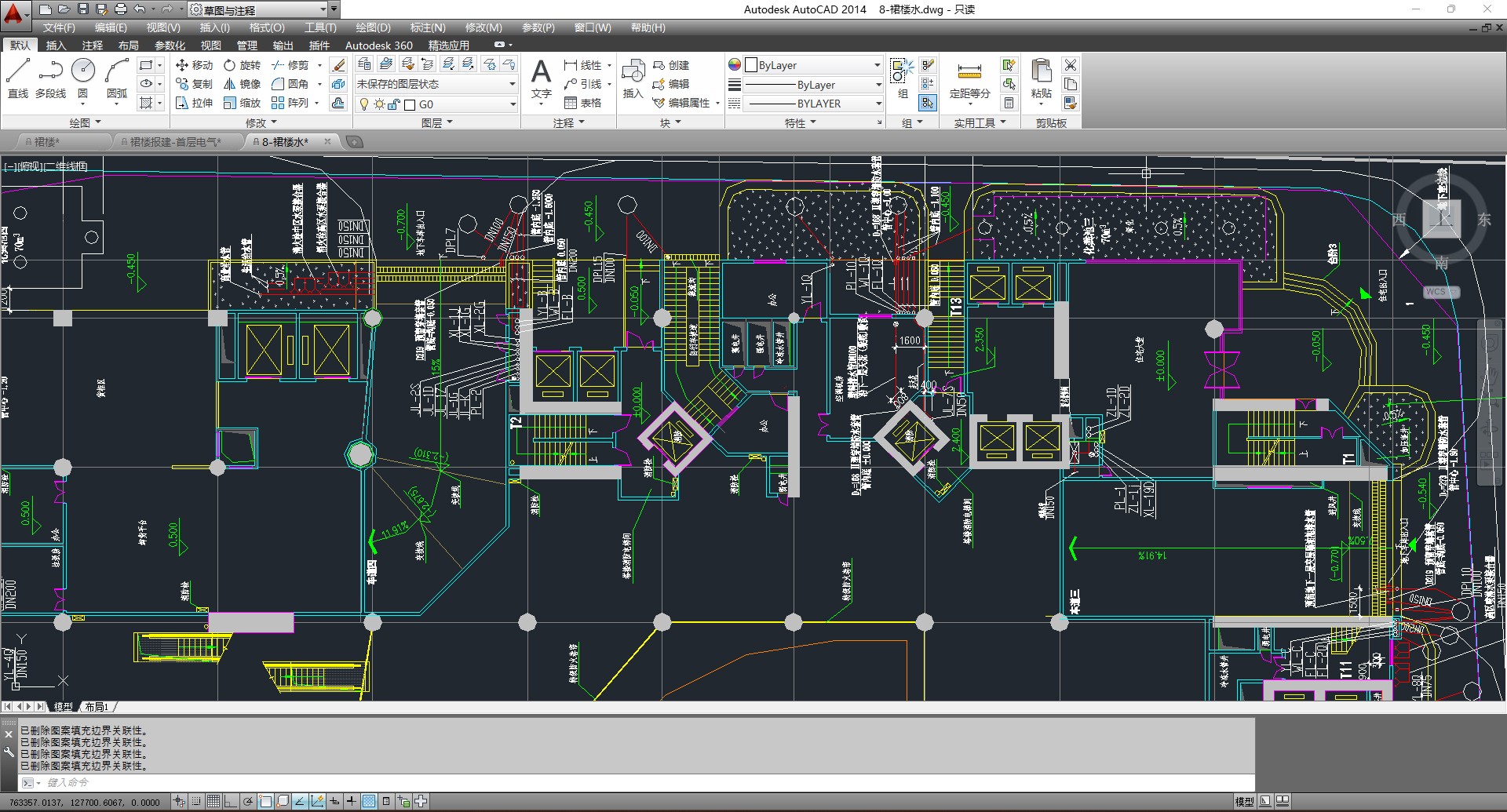Viewport: 1507px width, 812px height.
Task: Toggle ortho mode in status bar
Action: [231, 801]
